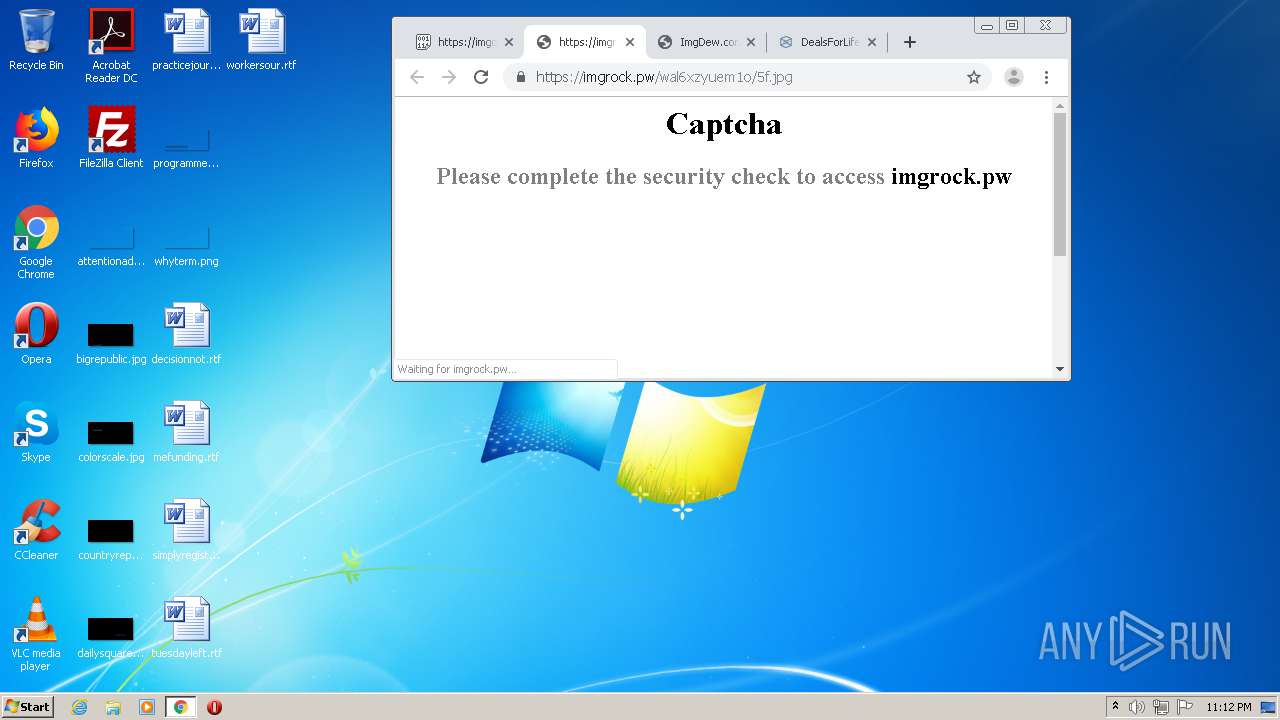
Task: Switch to the ImgDew.com tab
Action: tap(706, 42)
